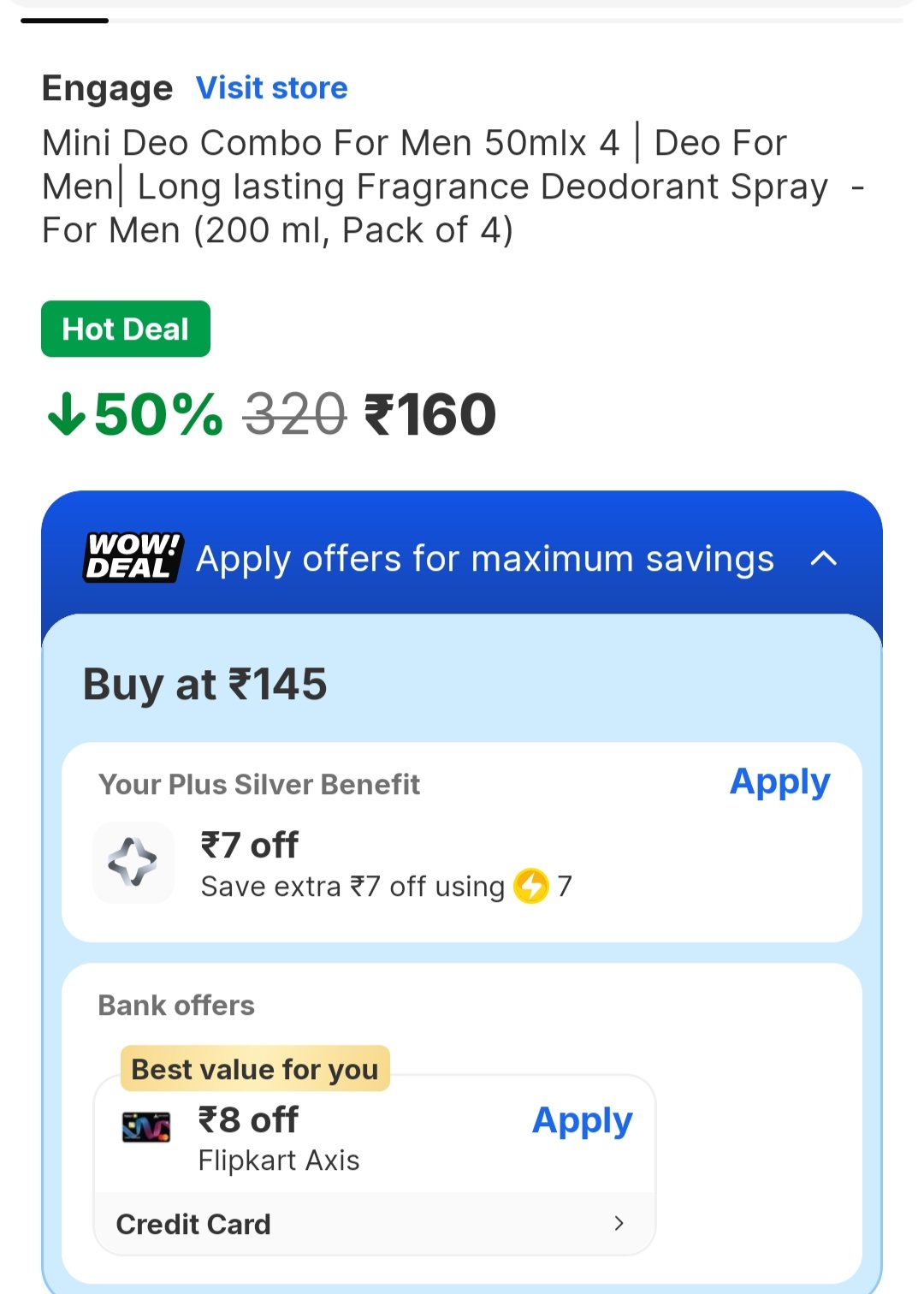This screenshot has height=1294, width=924.
Task: Tap the Plus Silver star icon
Action: click(133, 862)
